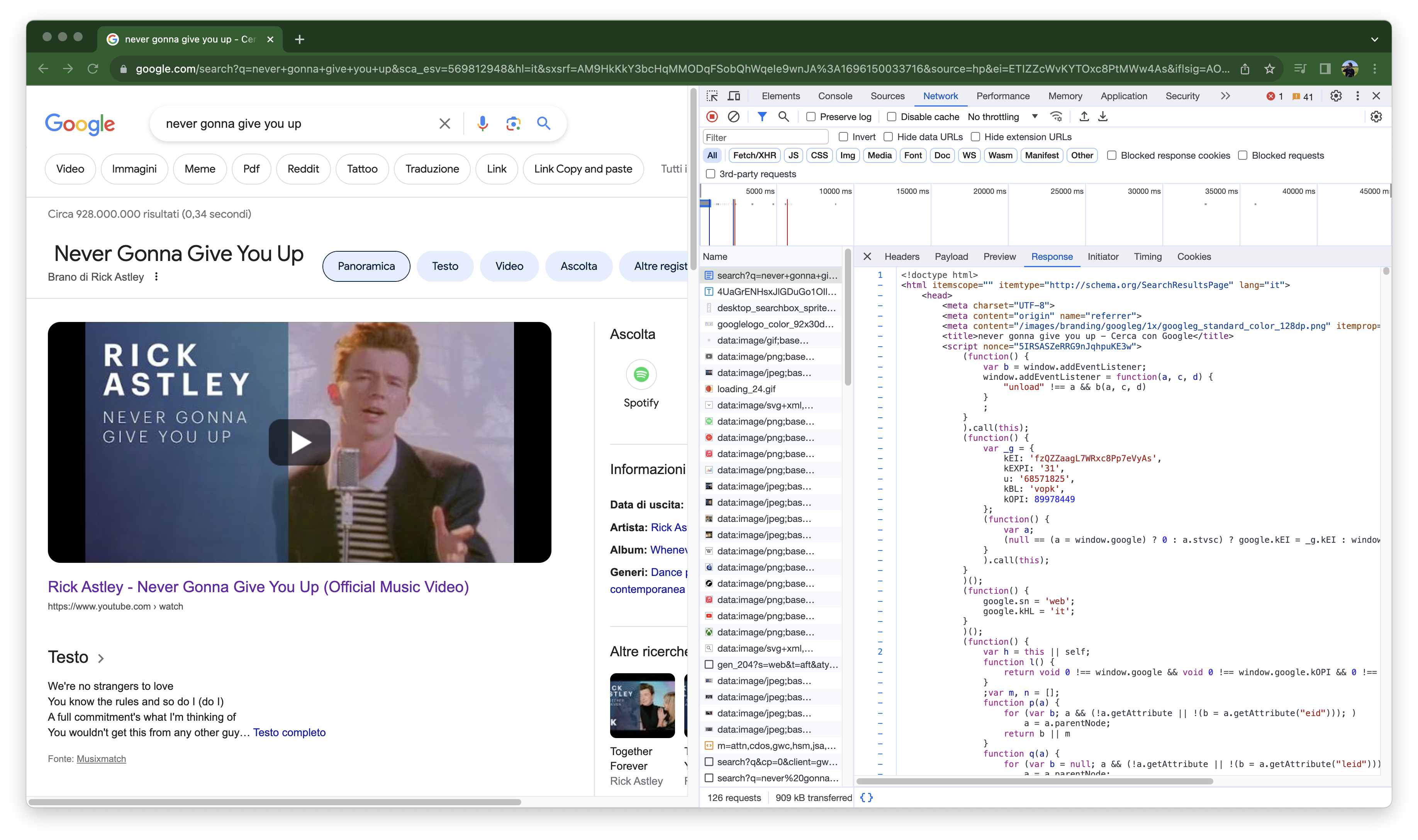Screen dimensions: 1418x840
Task: Search by voice microphone icon
Action: [482, 124]
